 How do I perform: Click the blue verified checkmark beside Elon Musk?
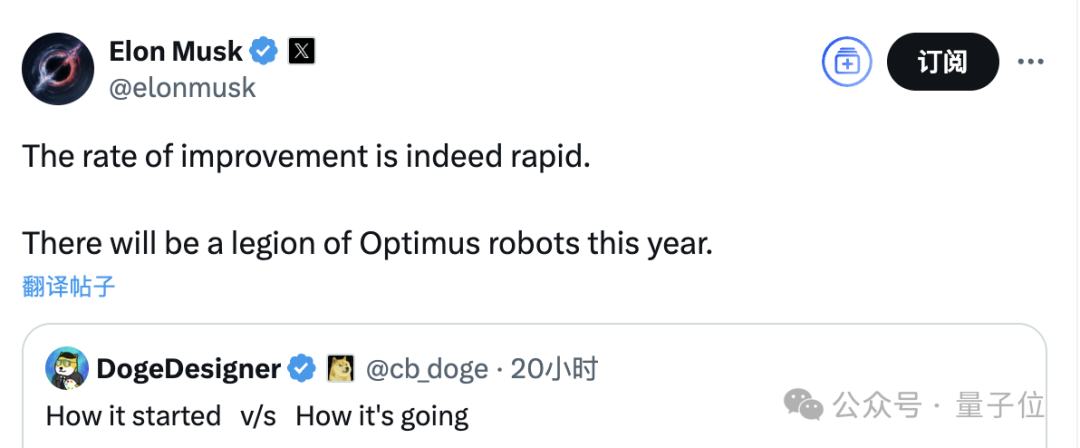(263, 51)
